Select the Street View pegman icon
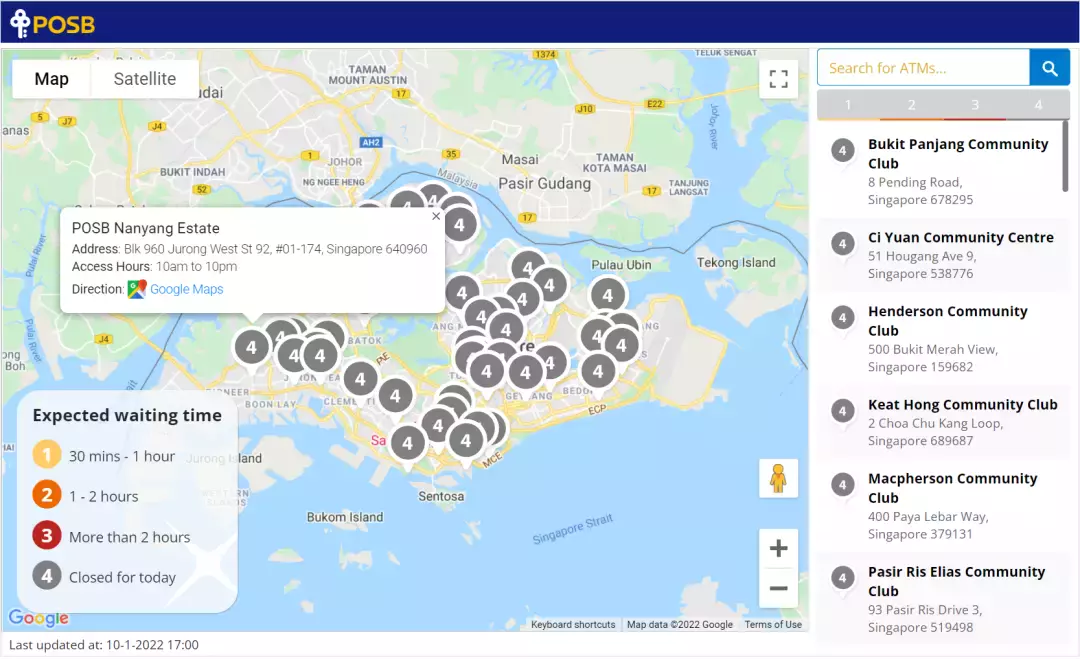The height and width of the screenshot is (659, 1080). 778,479
